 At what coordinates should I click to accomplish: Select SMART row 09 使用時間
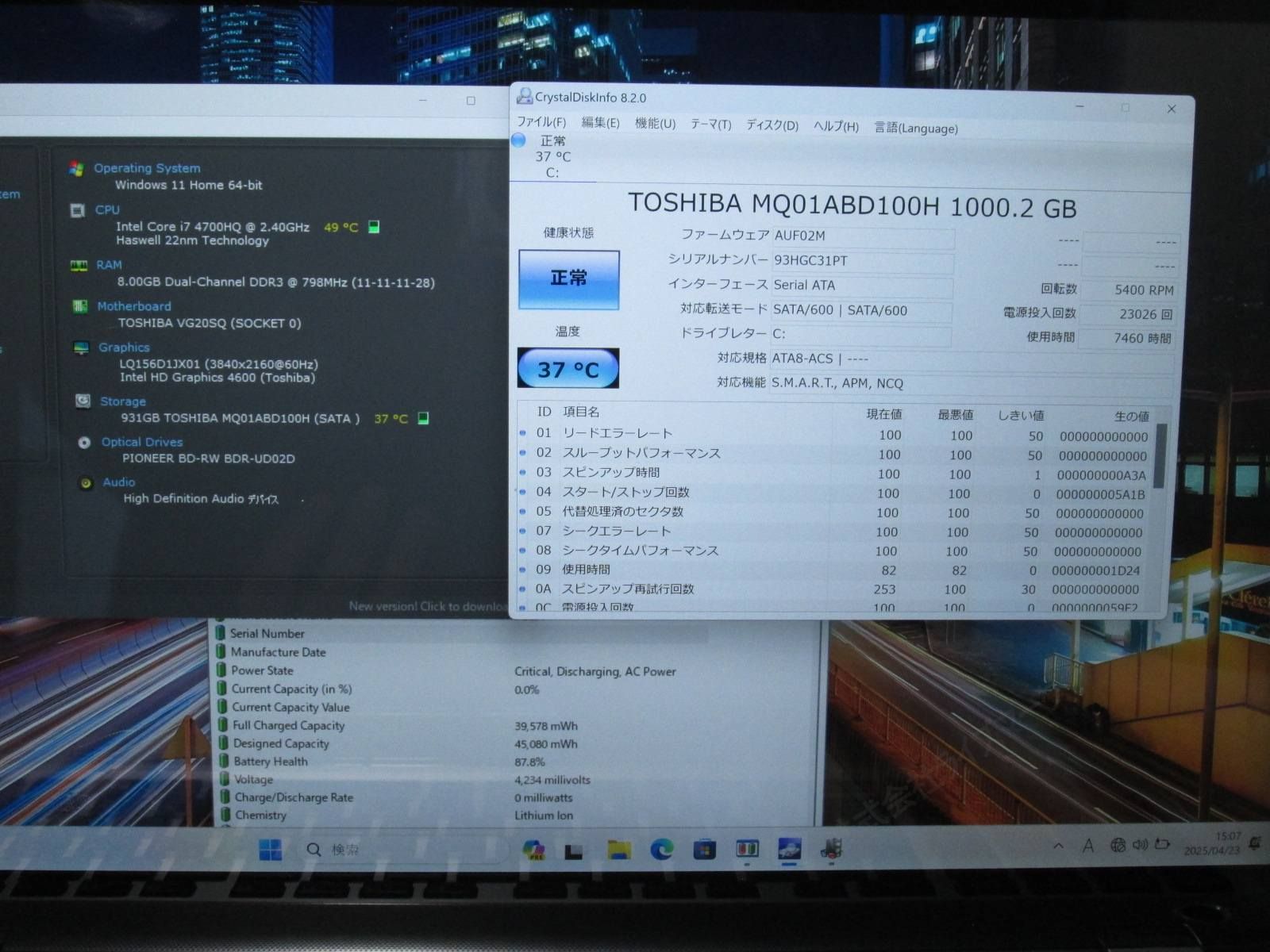pos(833,570)
